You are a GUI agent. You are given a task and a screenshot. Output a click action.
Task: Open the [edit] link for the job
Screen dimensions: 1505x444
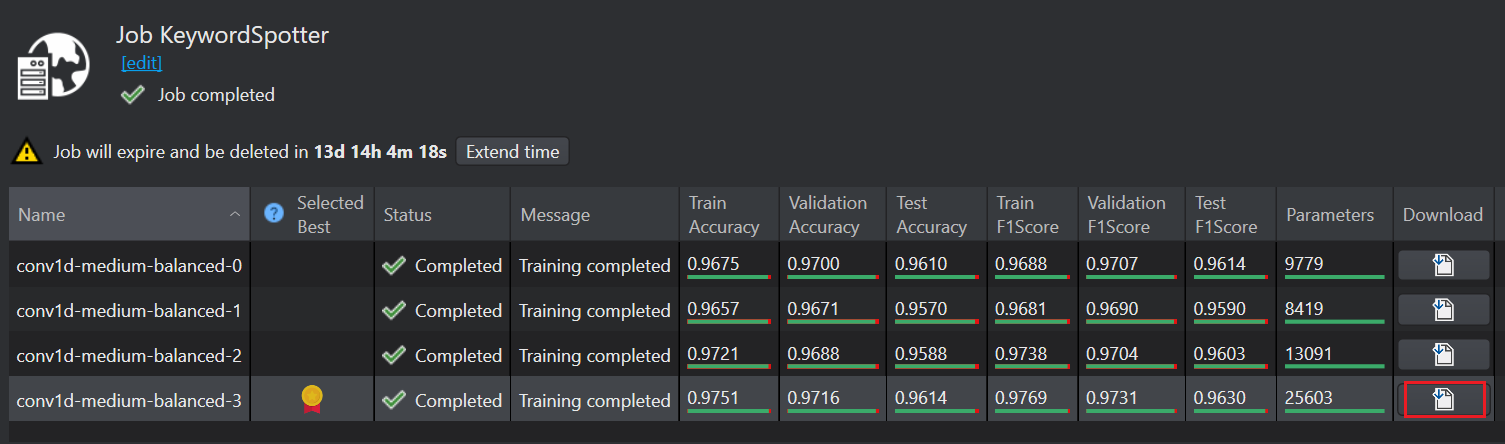[141, 63]
